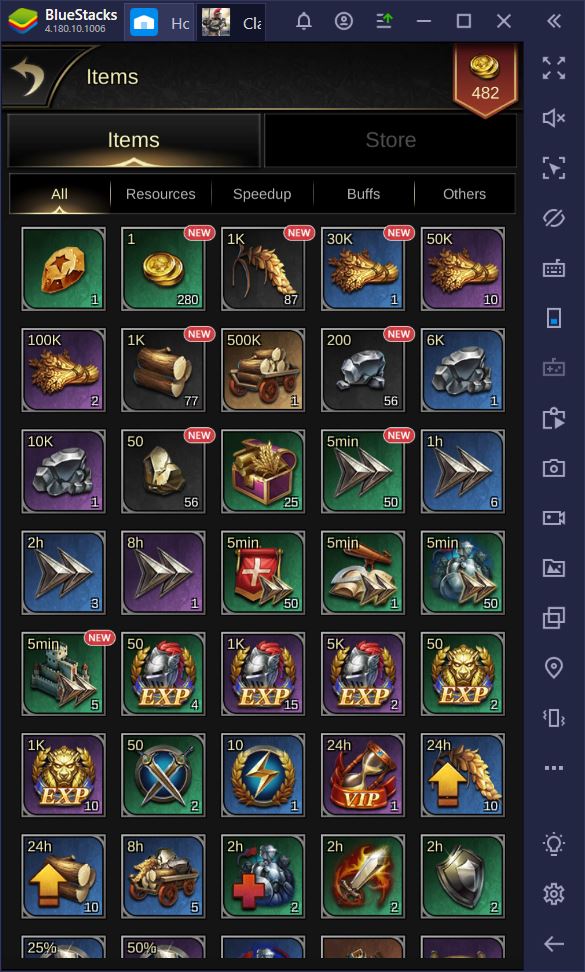Mute BlueStacks volume
This screenshot has width=585, height=972.
point(553,118)
